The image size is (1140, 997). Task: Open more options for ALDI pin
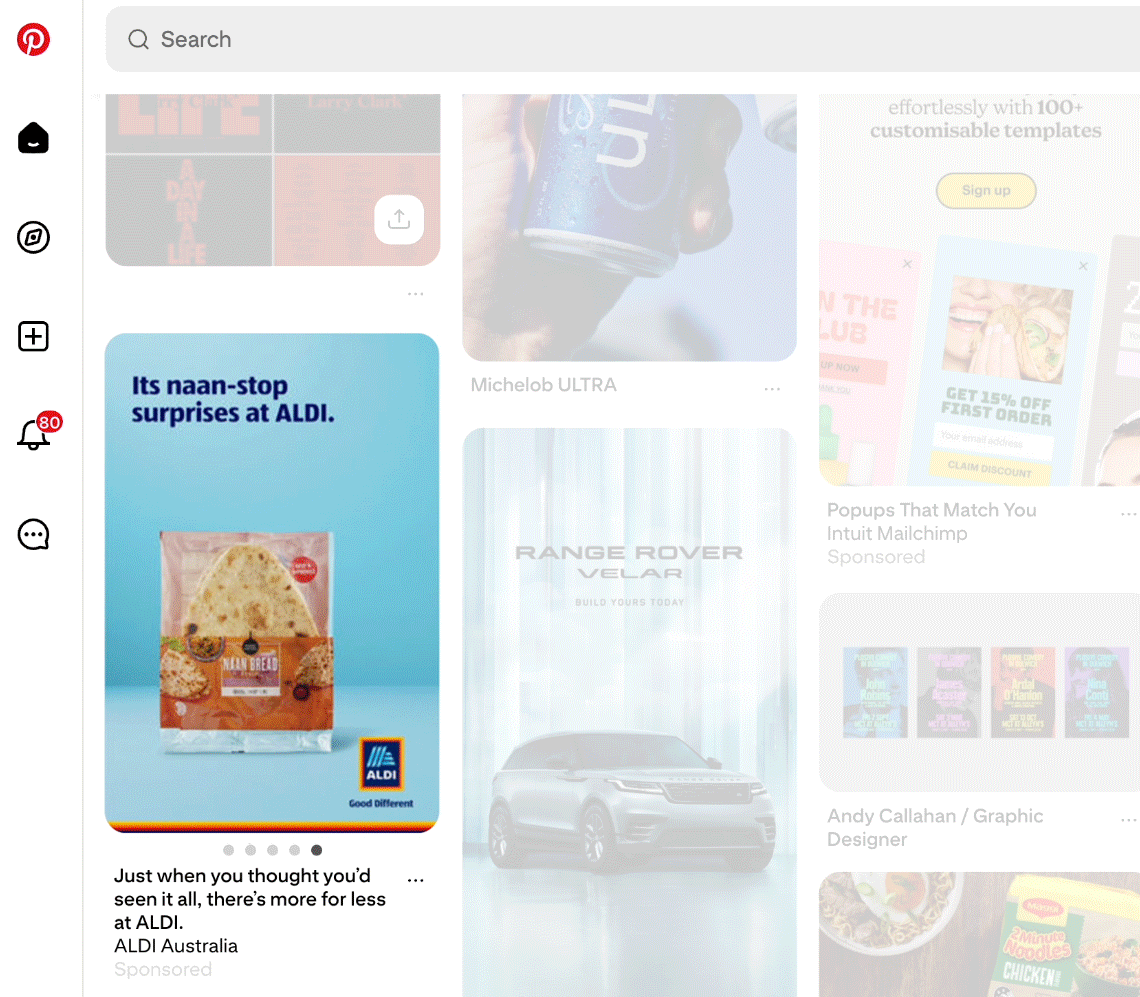[415, 880]
